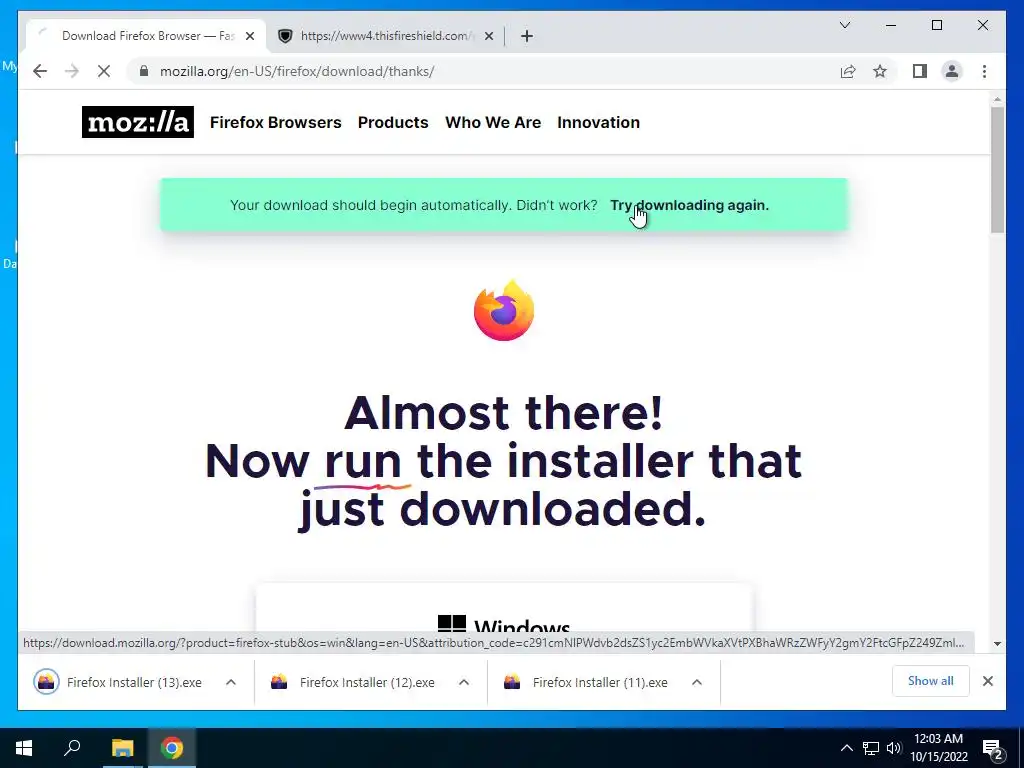Expand options for Firefox Installer (11).exe
The image size is (1024, 768).
click(x=697, y=682)
